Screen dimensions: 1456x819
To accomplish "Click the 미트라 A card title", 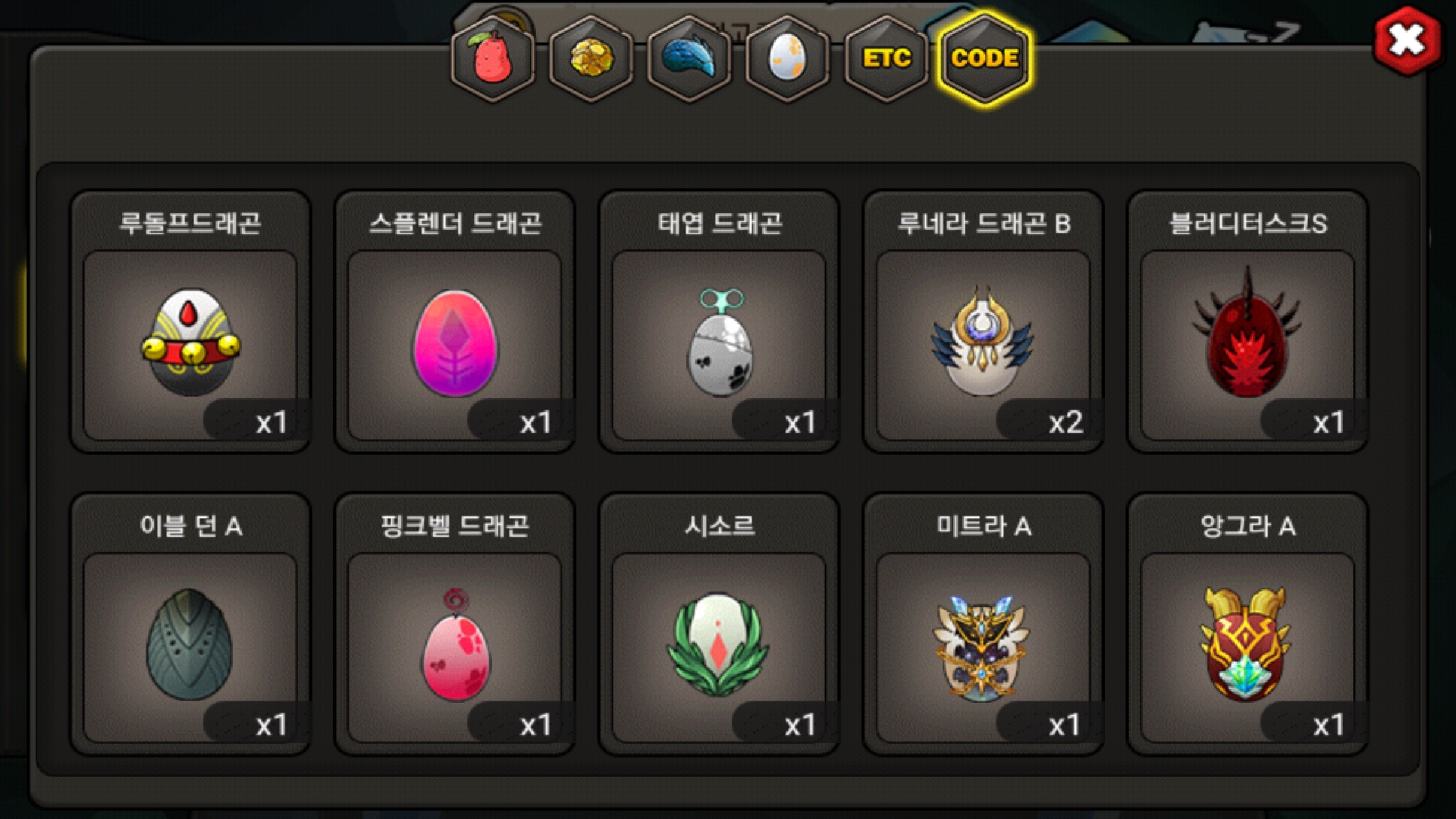I will click(x=984, y=526).
